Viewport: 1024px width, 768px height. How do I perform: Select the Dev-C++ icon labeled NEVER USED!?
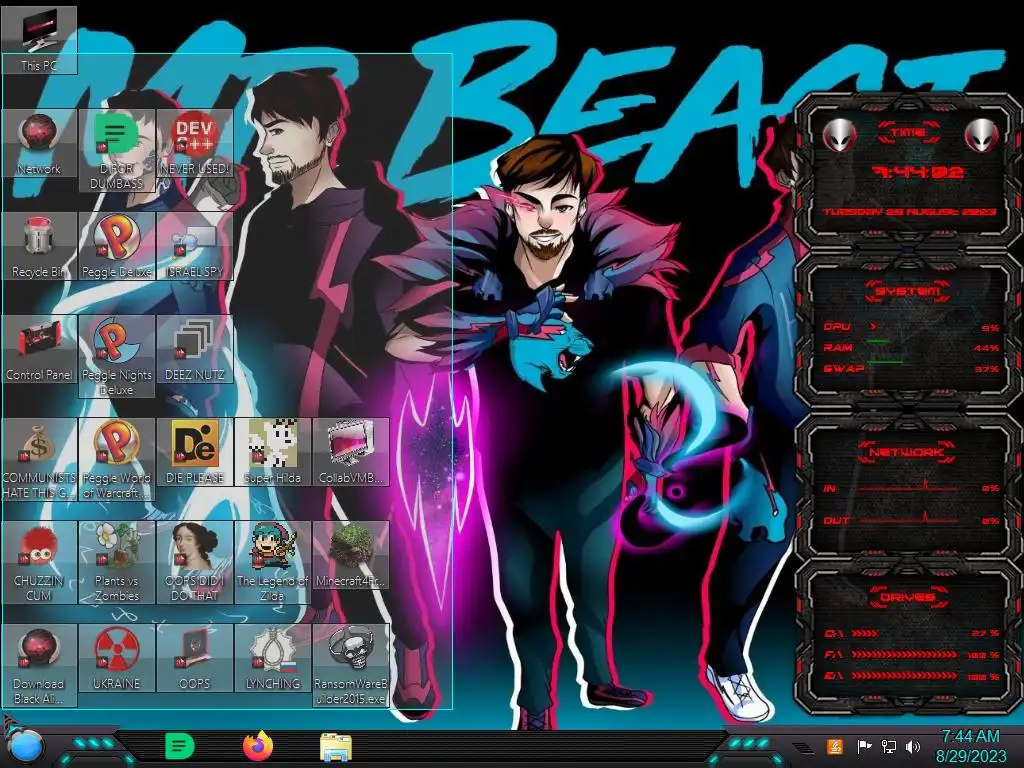195,143
